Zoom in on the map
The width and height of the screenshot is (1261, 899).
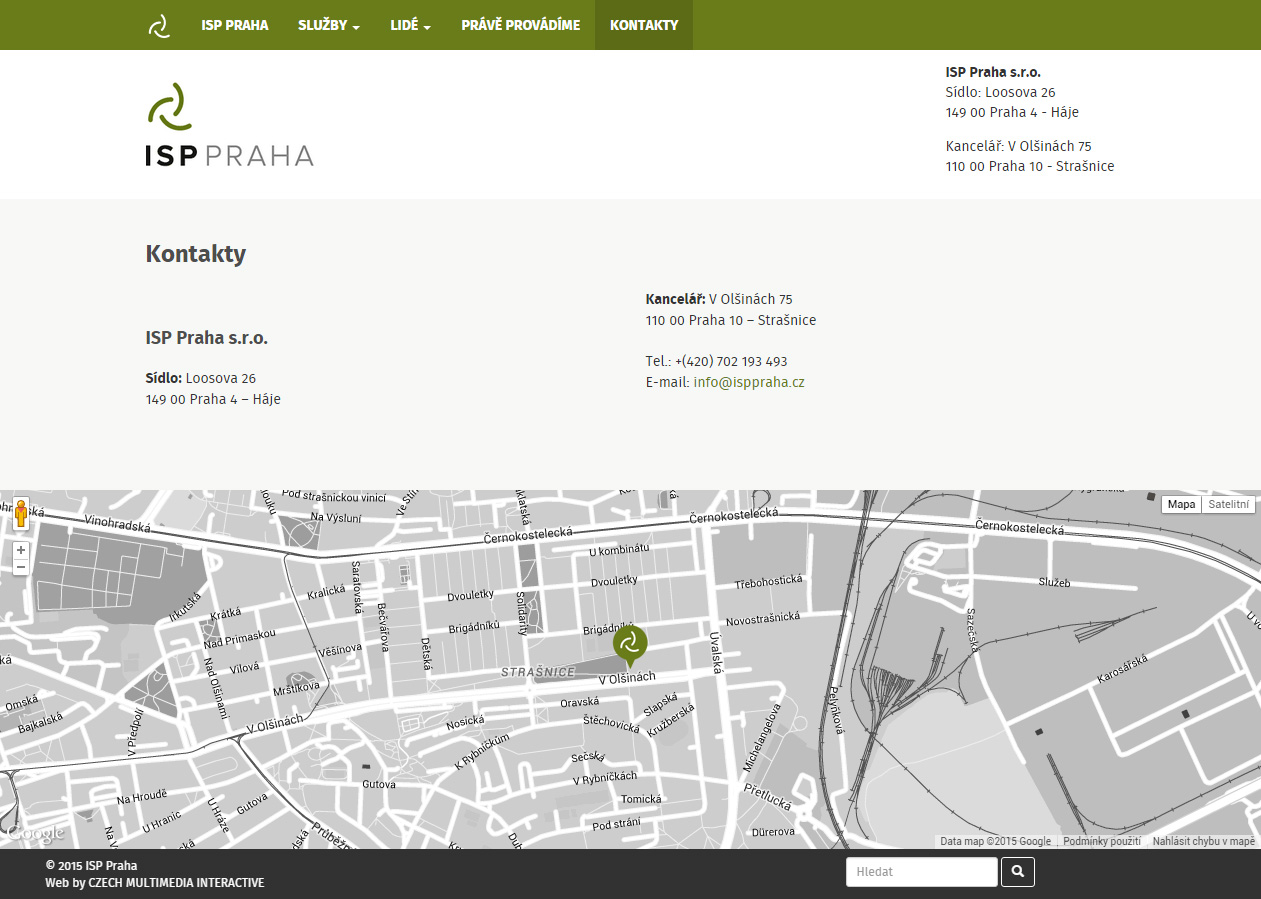21,550
